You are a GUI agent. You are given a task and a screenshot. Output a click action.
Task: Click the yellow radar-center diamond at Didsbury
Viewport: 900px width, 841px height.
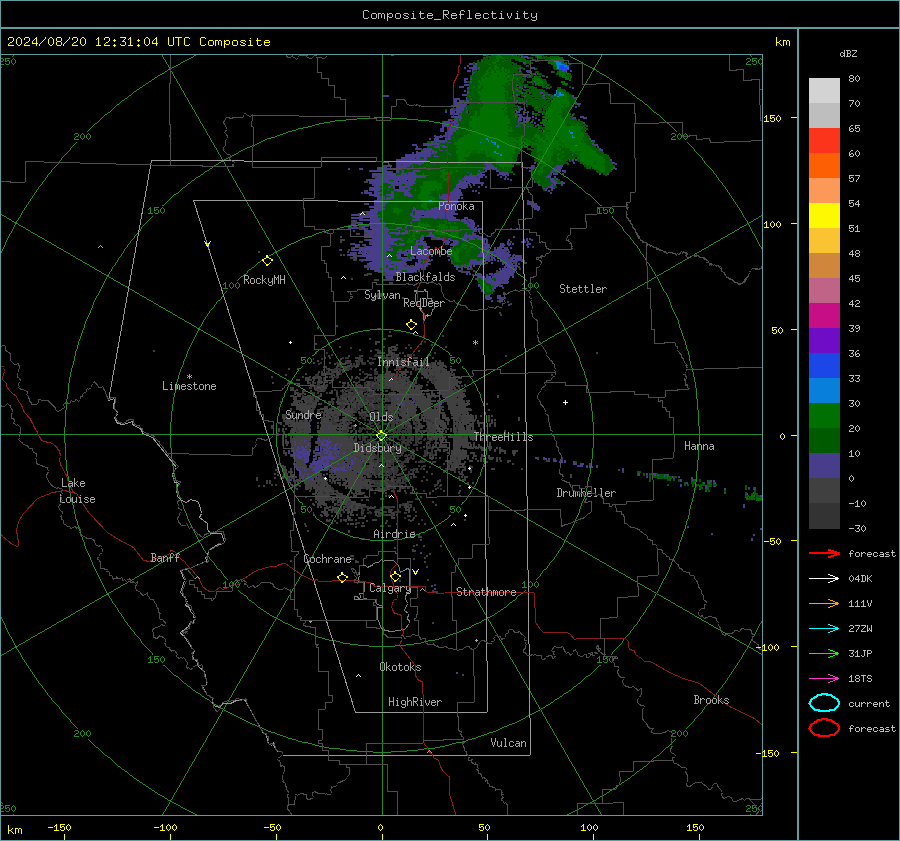pos(381,436)
